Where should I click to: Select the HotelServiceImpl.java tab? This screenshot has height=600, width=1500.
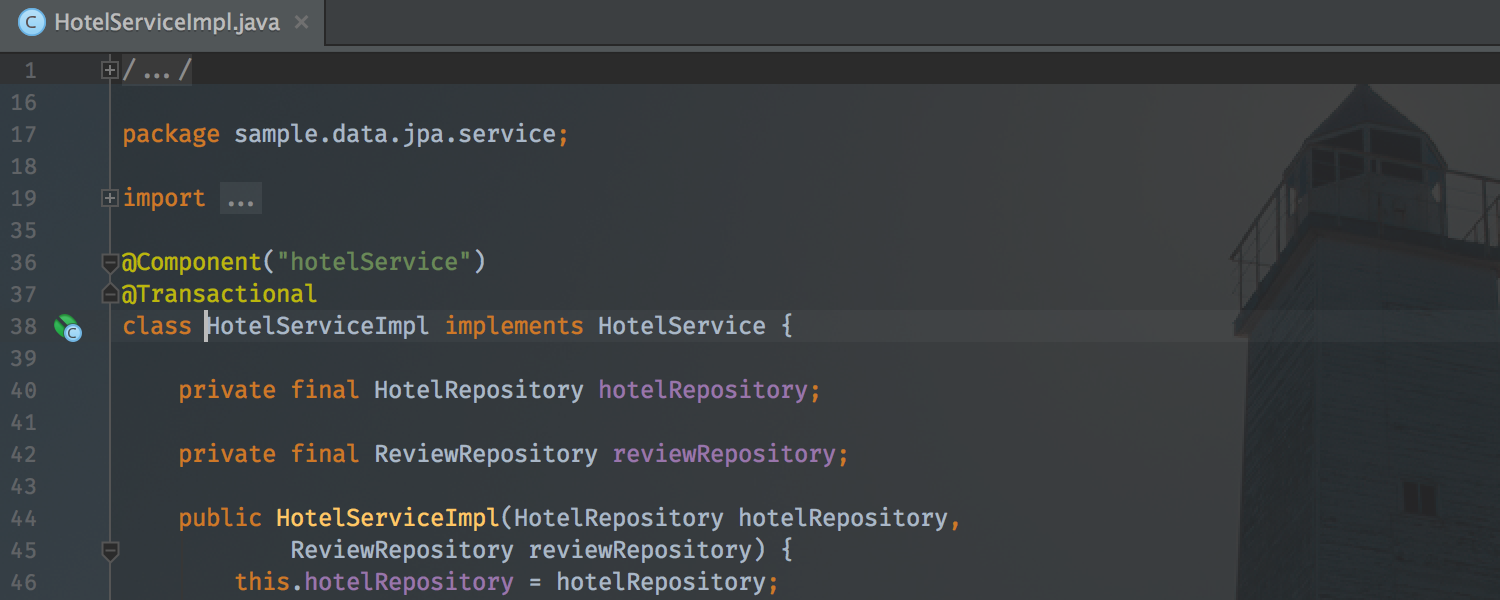(x=162, y=22)
